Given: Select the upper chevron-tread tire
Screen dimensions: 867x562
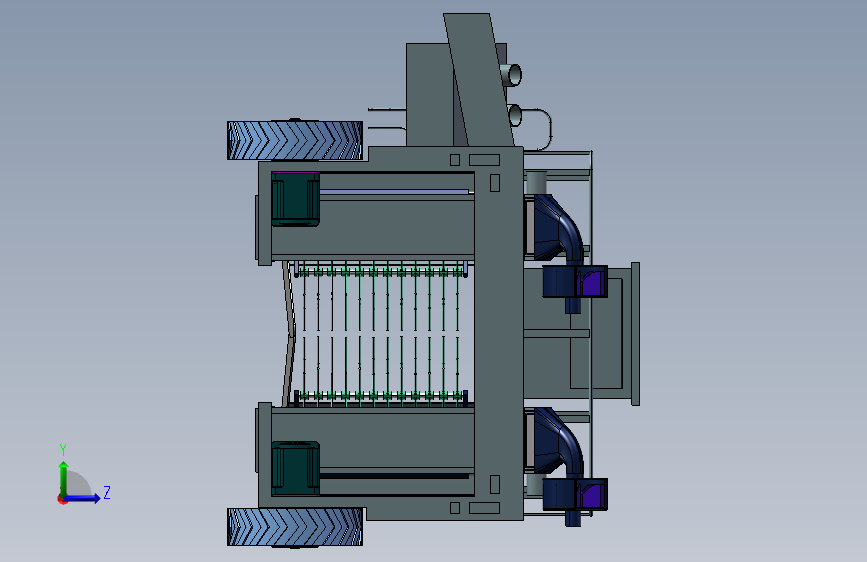Looking at the screenshot, I should pyautogui.click(x=295, y=140).
